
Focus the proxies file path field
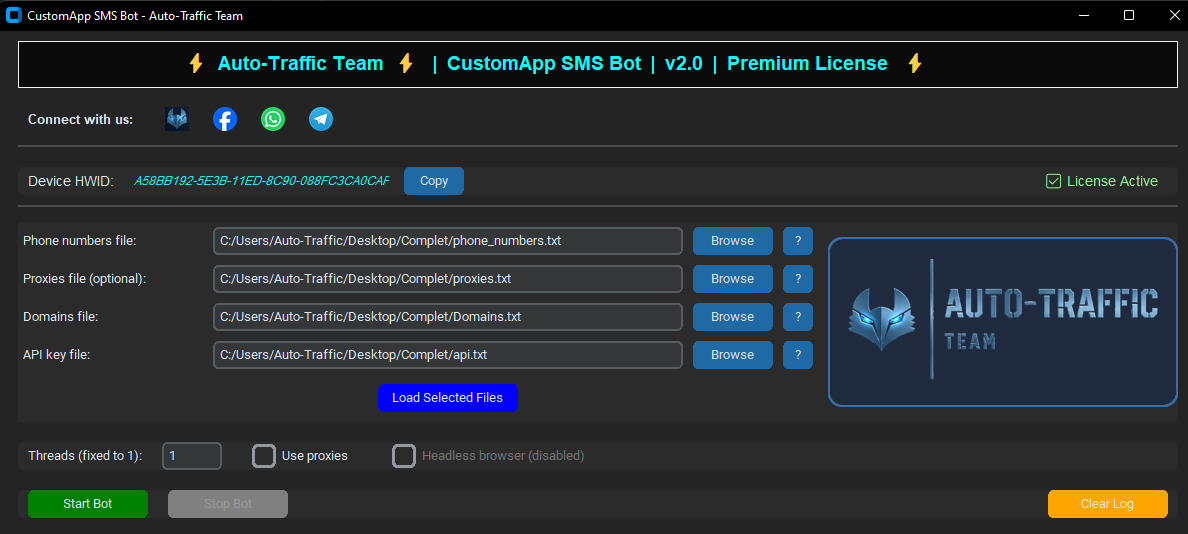click(x=448, y=279)
